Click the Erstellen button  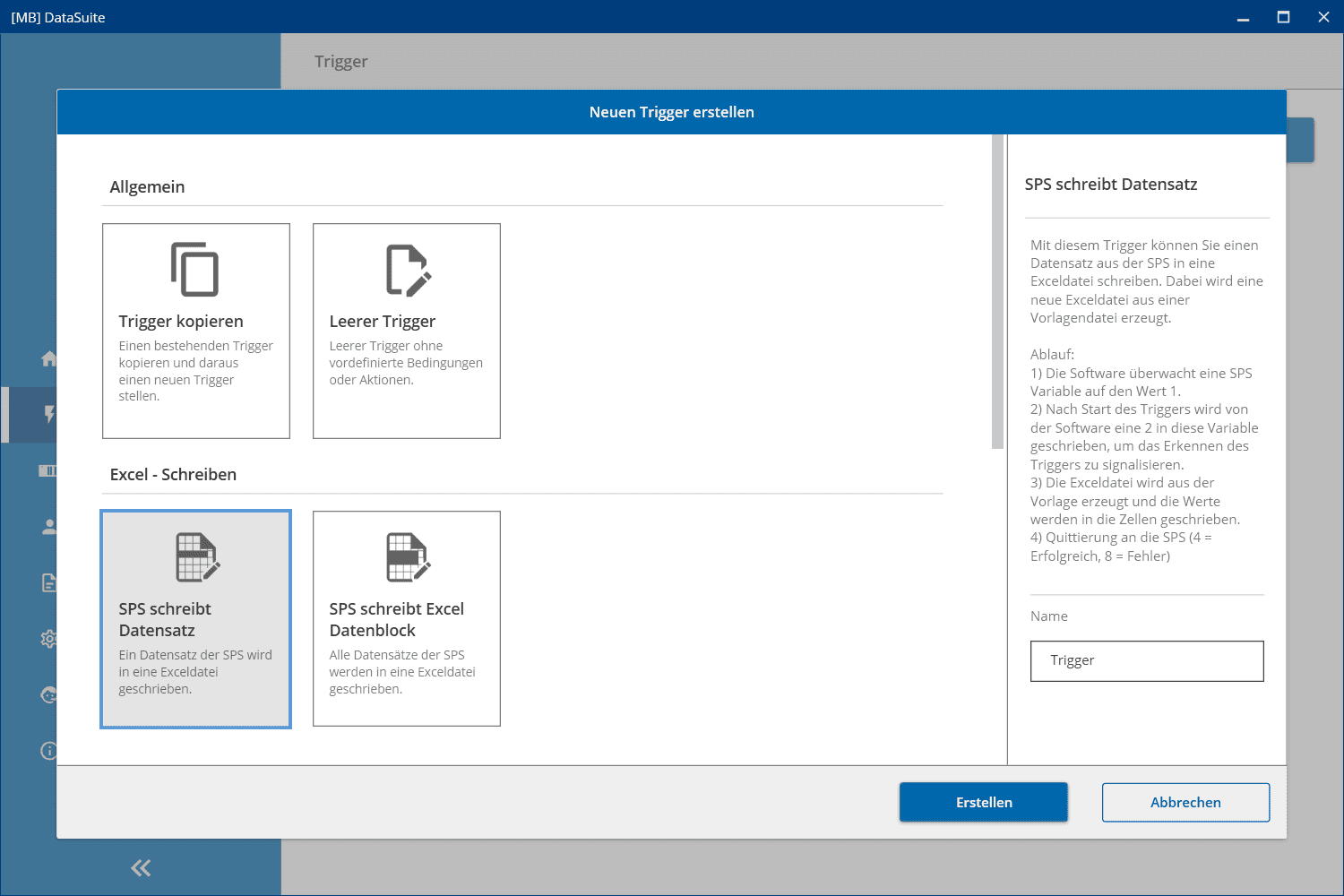[x=984, y=802]
